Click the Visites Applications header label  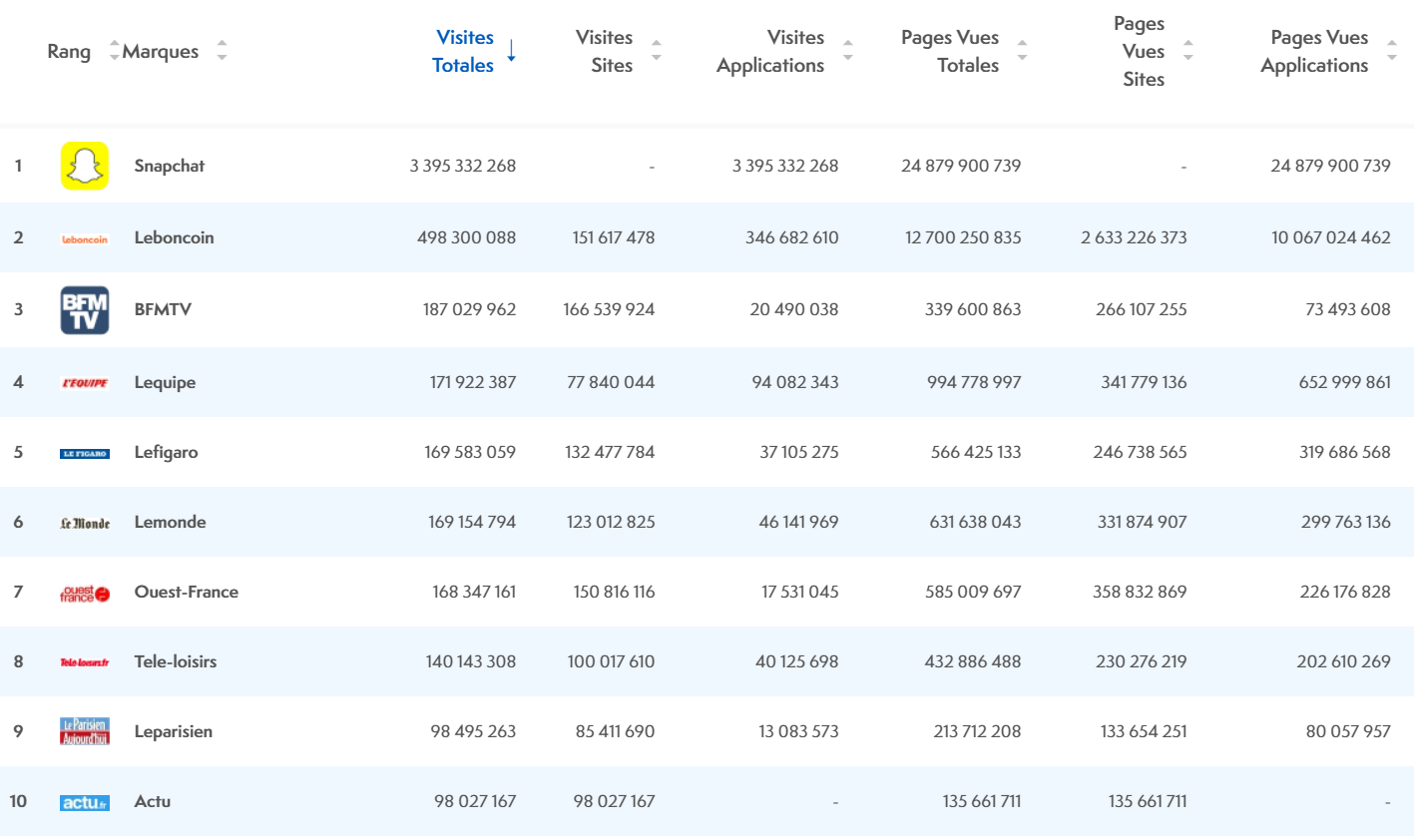coord(770,51)
